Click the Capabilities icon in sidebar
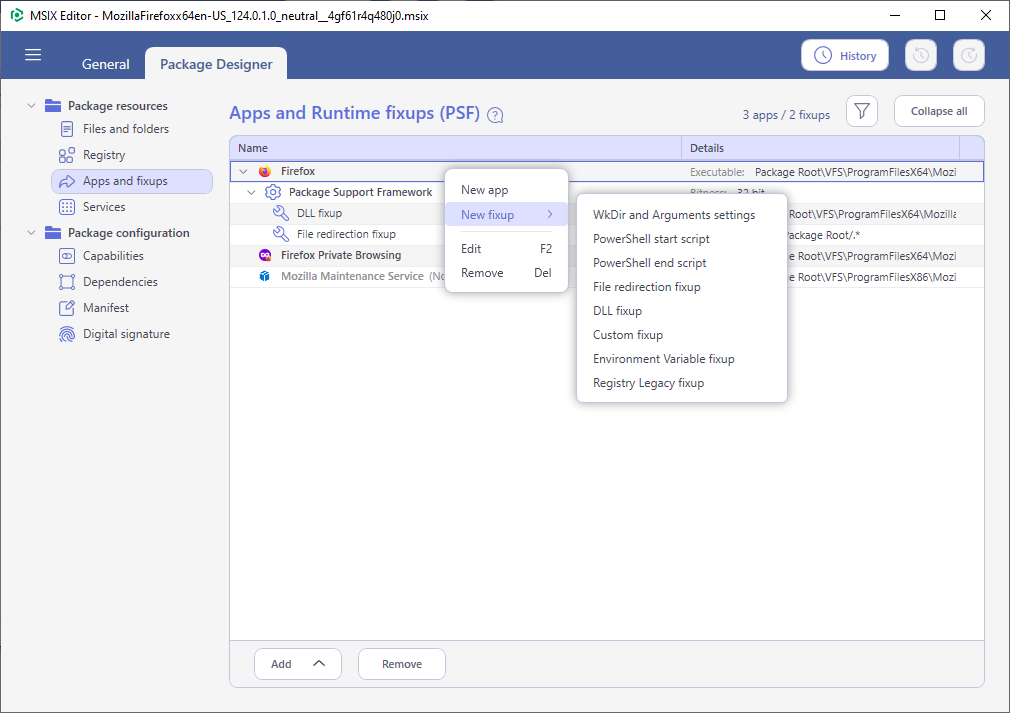The width and height of the screenshot is (1010, 713). 67,256
